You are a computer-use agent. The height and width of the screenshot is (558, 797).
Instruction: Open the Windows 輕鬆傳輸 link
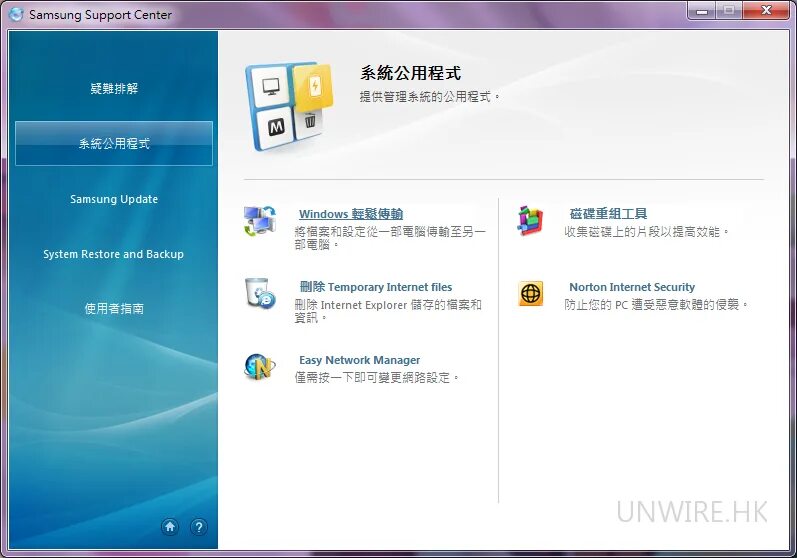[351, 214]
